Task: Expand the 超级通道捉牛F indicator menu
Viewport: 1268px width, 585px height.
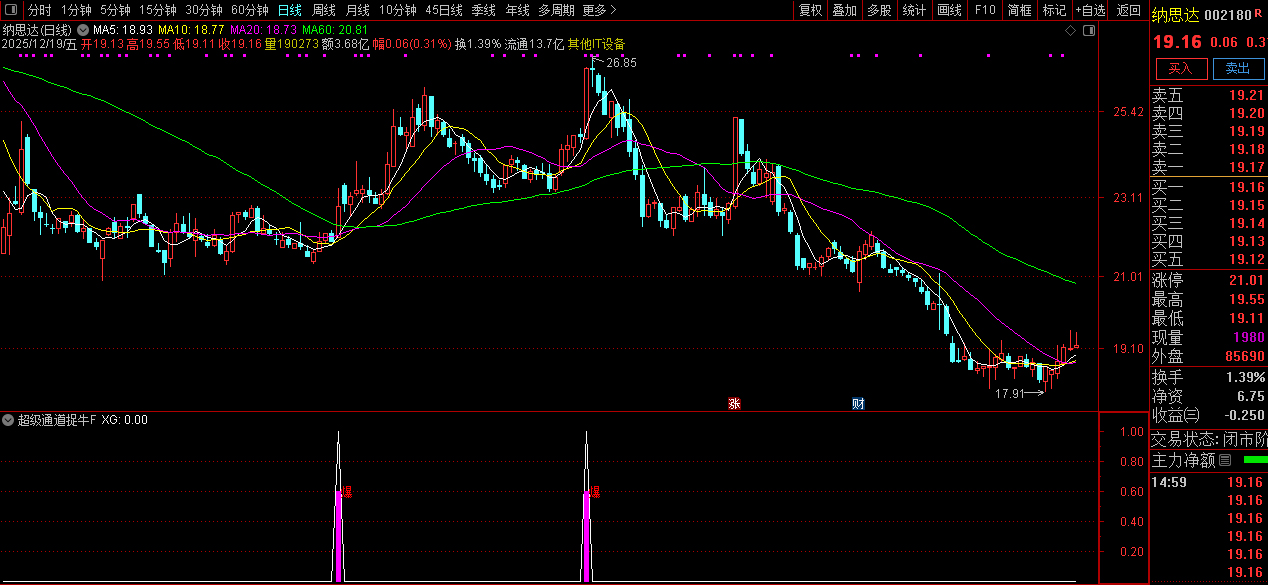Action: point(9,420)
